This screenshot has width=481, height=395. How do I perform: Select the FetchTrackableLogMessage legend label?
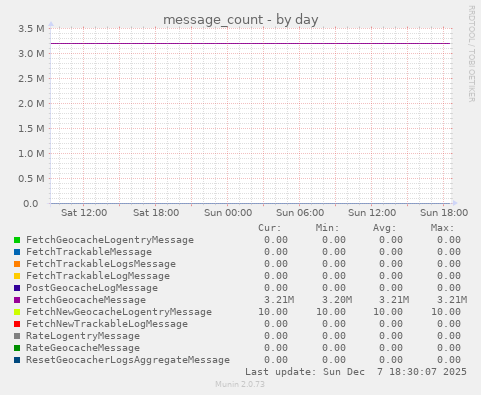point(98,276)
